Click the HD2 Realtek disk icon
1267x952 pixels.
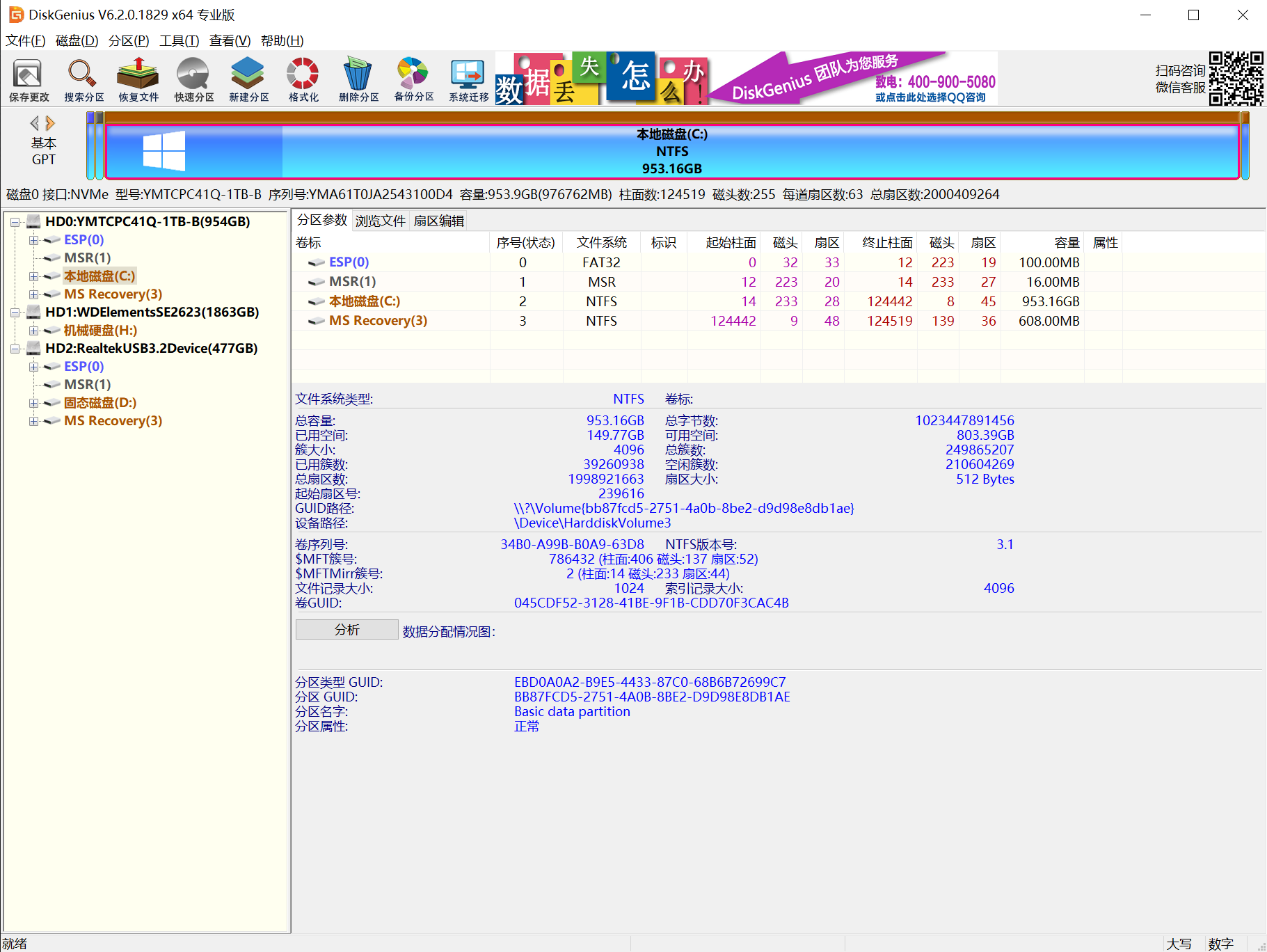coord(33,349)
